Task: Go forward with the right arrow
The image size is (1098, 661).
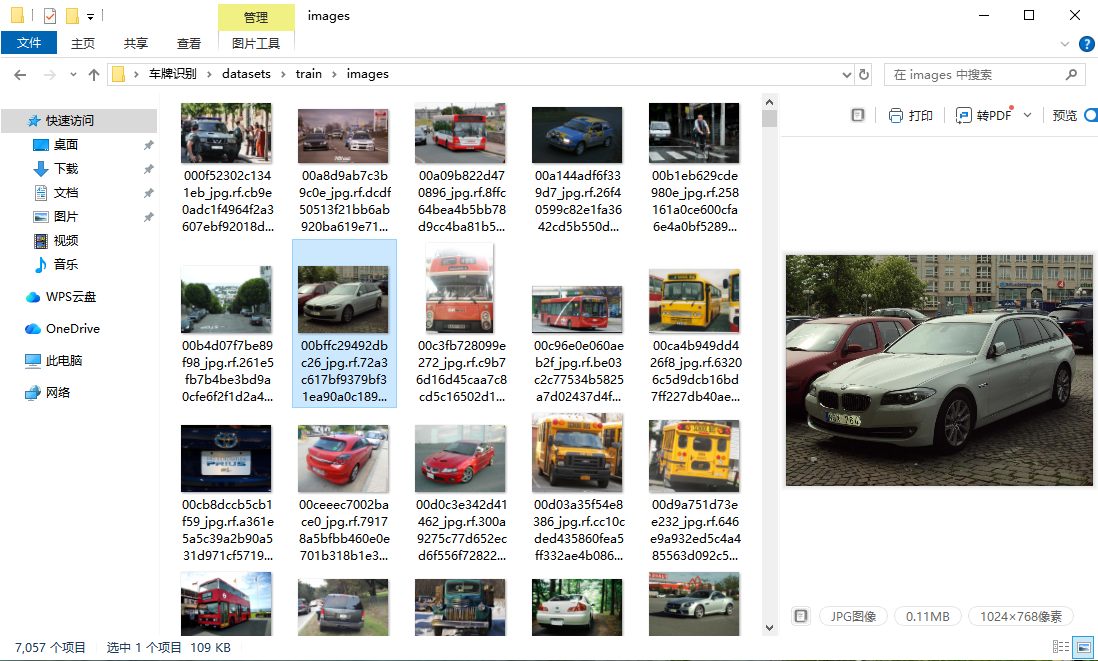Action: tap(50, 74)
